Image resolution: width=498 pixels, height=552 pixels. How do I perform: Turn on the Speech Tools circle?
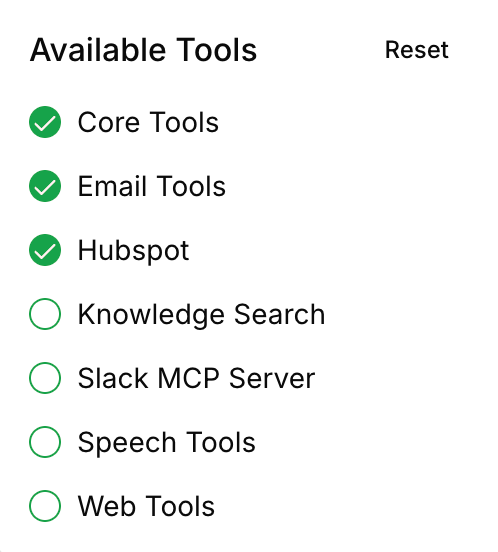pos(45,442)
